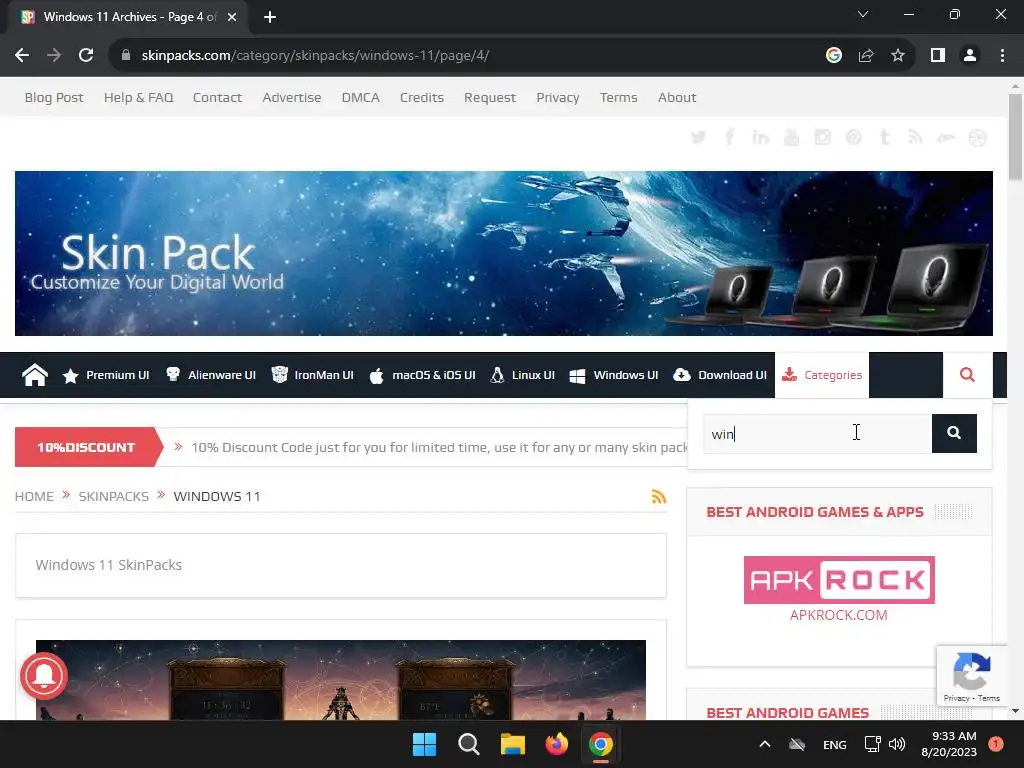Viewport: 1024px width, 768px height.
Task: Click the Tumblr social icon
Action: pos(885,137)
